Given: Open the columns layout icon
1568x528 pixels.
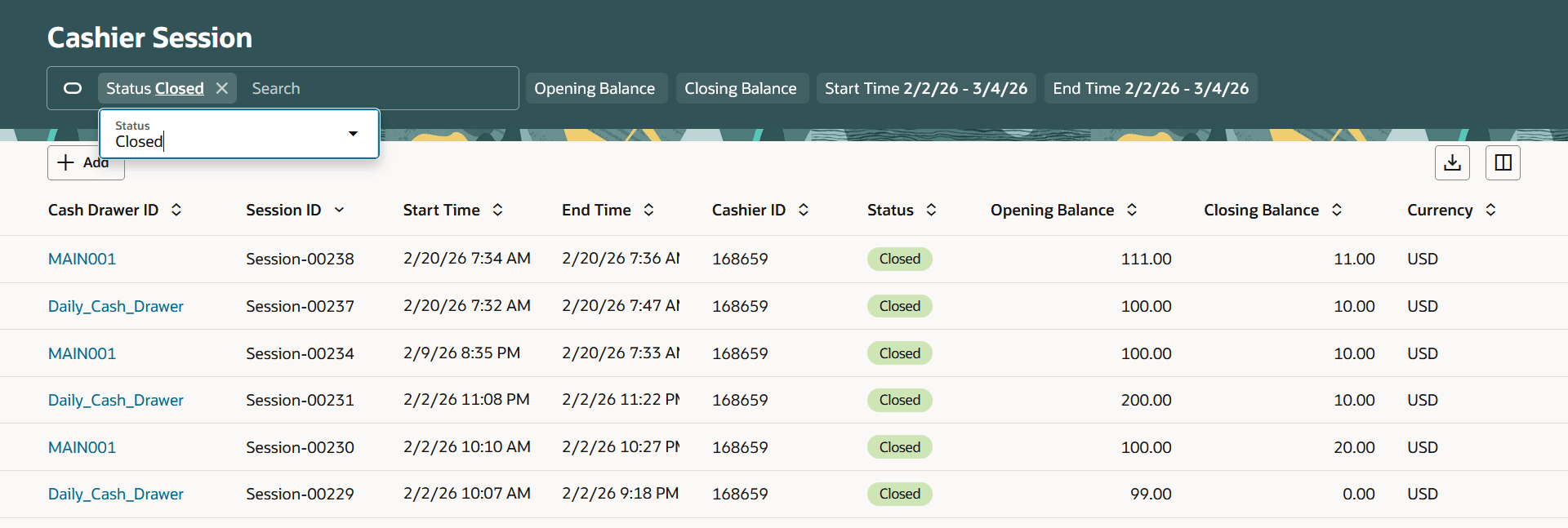Looking at the screenshot, I should [1503, 162].
